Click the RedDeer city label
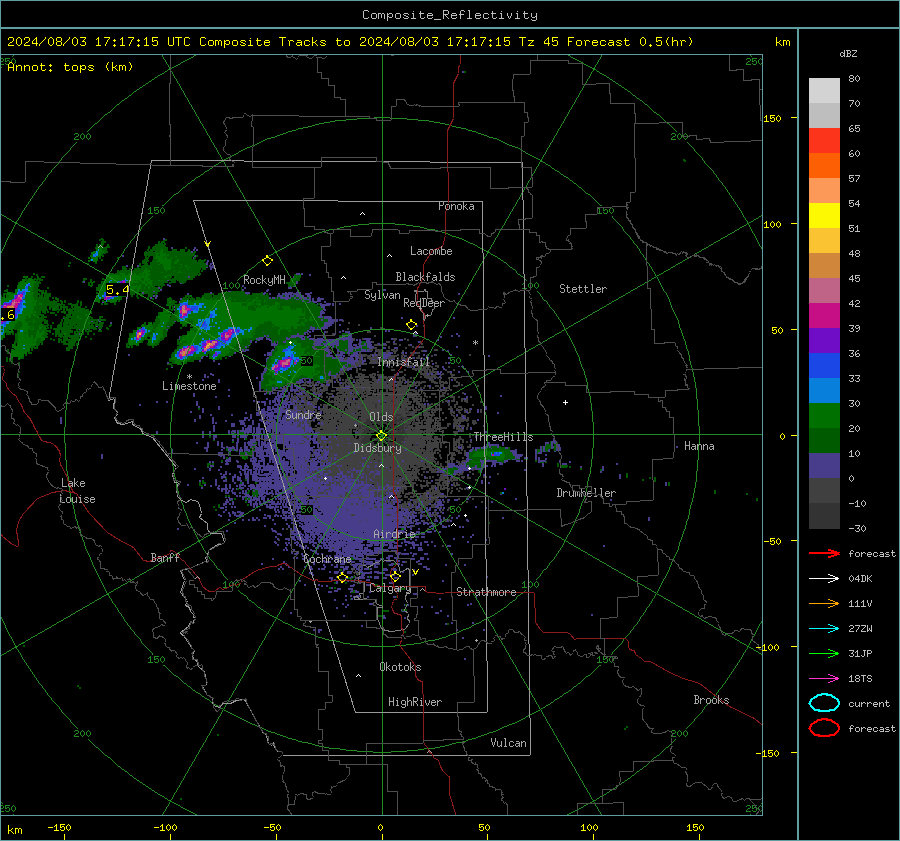 point(424,303)
